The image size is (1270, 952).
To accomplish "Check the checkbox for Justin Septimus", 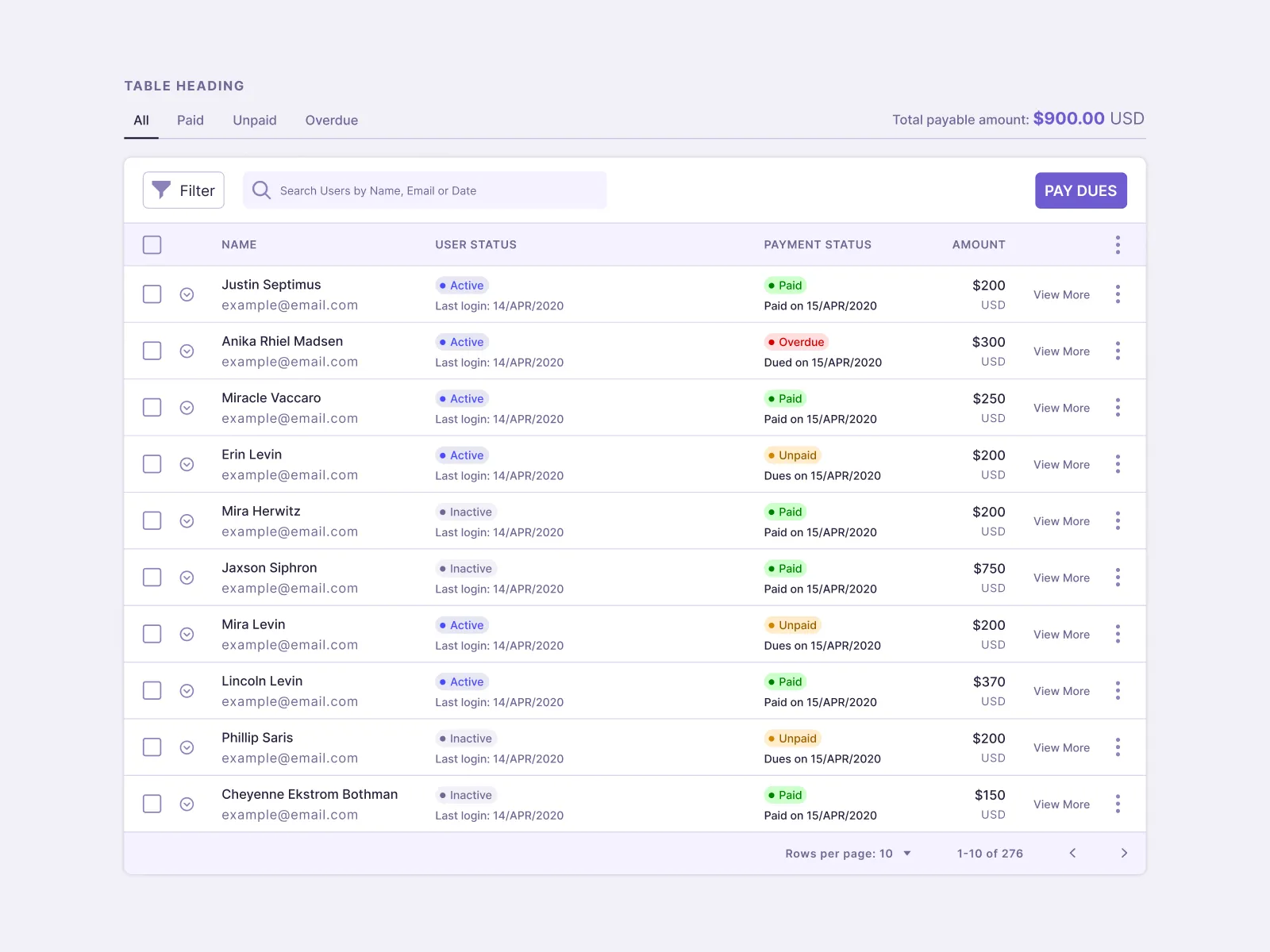I will point(152,294).
